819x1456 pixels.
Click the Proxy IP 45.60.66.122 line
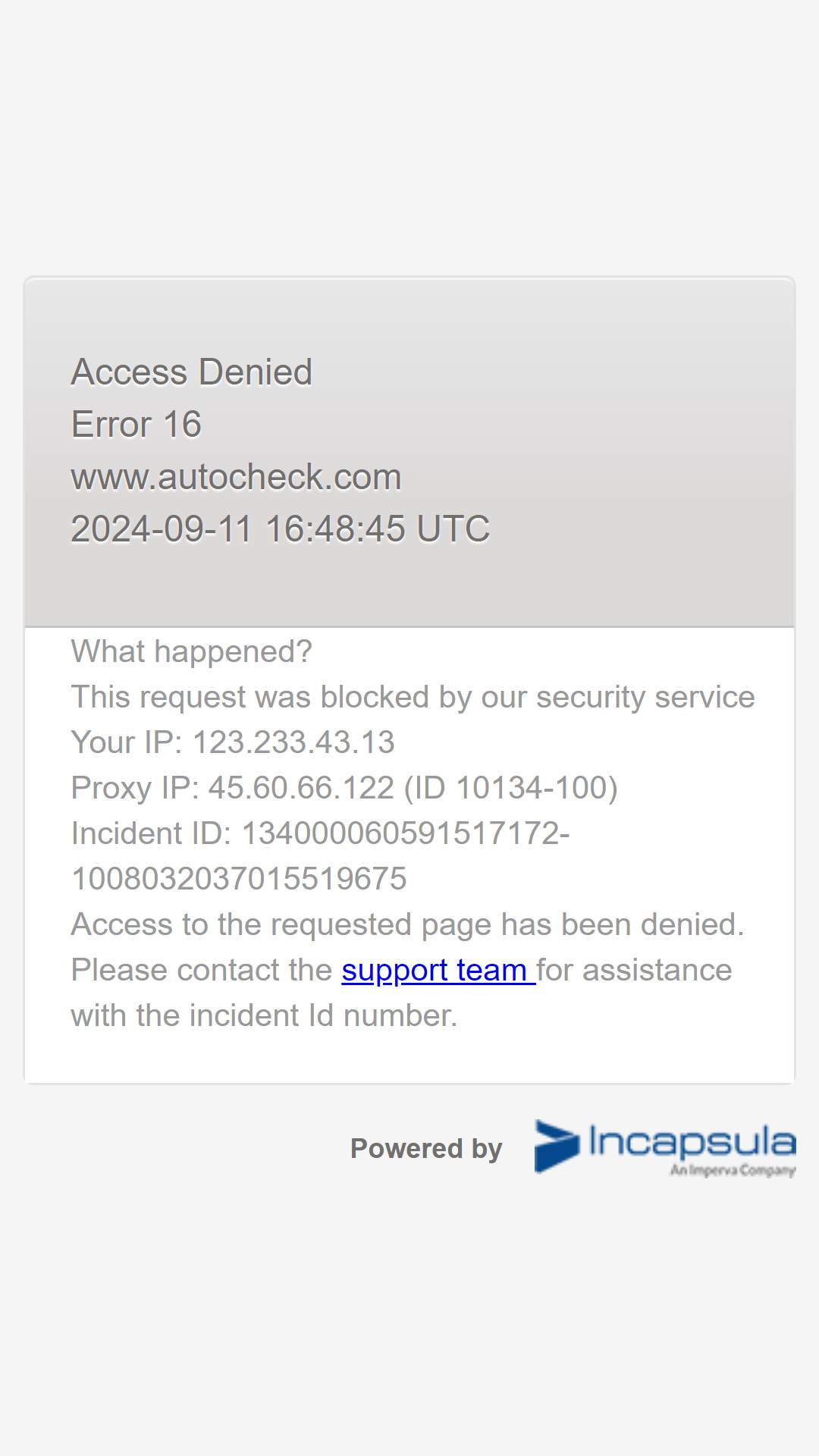[344, 788]
